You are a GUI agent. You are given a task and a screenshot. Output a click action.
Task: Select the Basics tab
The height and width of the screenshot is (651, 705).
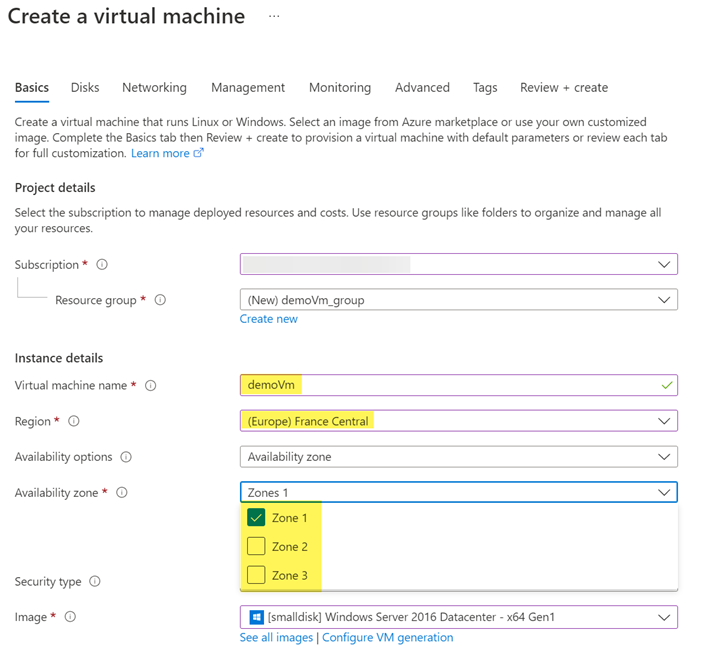[32, 87]
